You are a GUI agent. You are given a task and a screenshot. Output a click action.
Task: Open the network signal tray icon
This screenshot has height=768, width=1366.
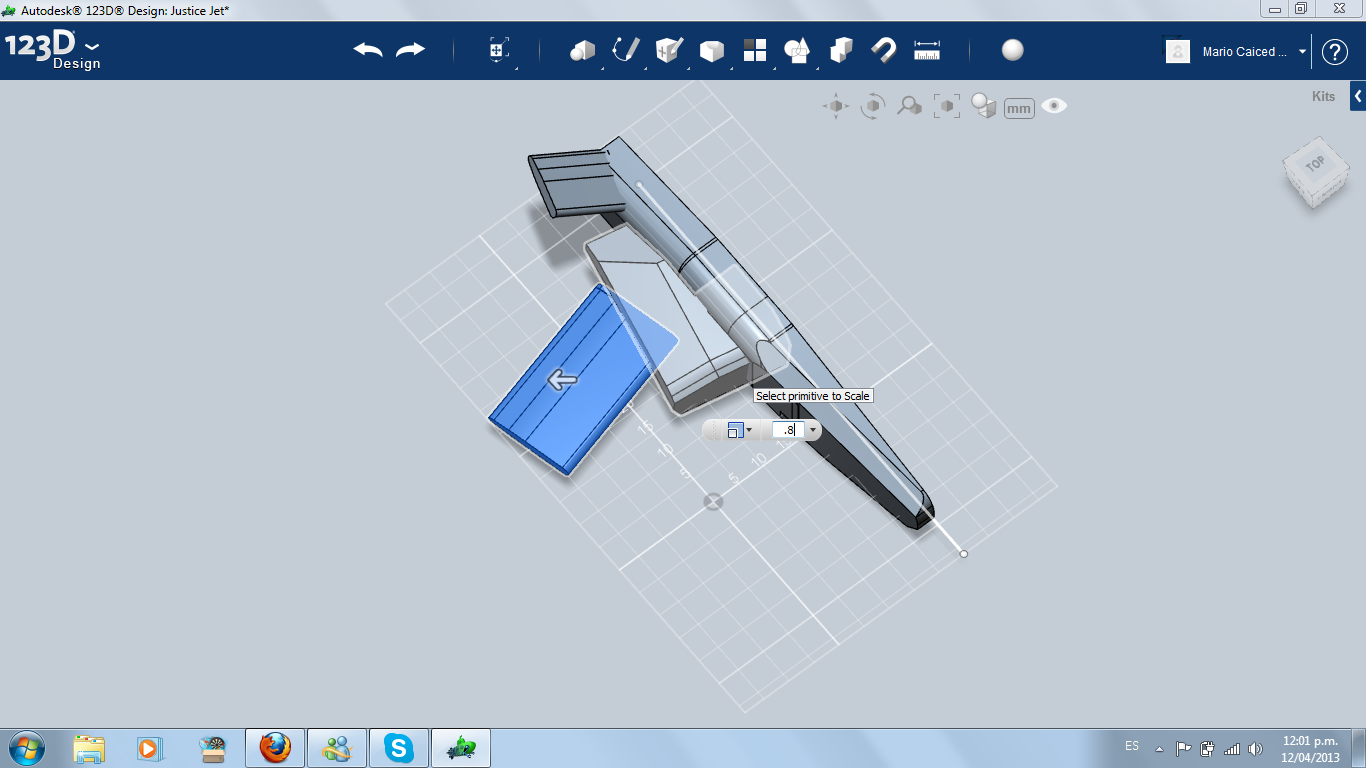(1232, 749)
